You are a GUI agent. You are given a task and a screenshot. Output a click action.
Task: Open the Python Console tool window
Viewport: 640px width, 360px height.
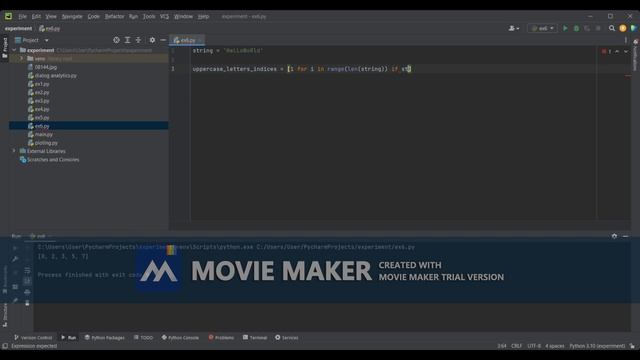point(180,338)
